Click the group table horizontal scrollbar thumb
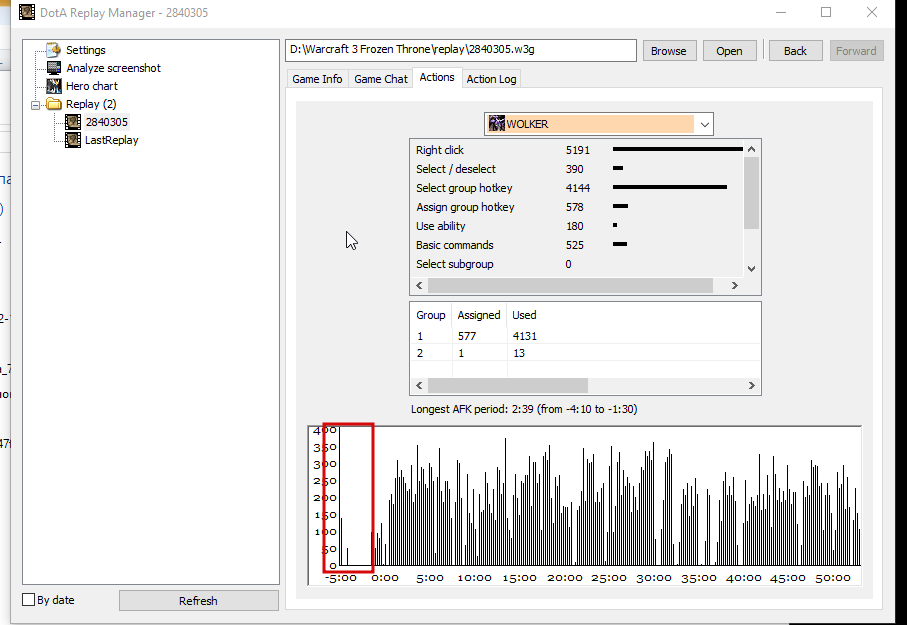The image size is (907, 625). pos(508,385)
